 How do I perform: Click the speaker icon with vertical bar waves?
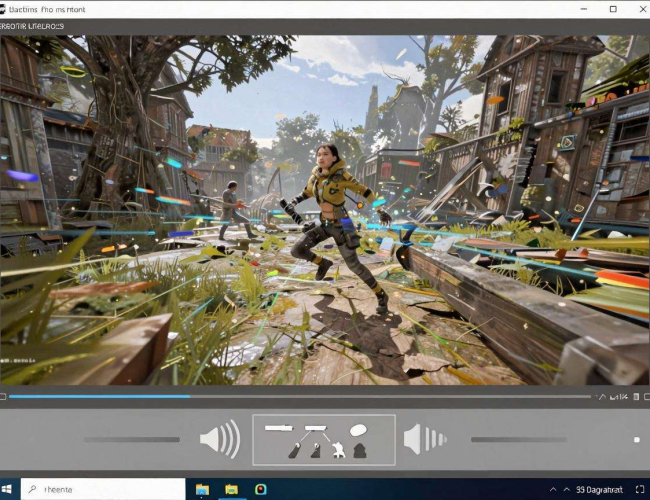[425, 439]
